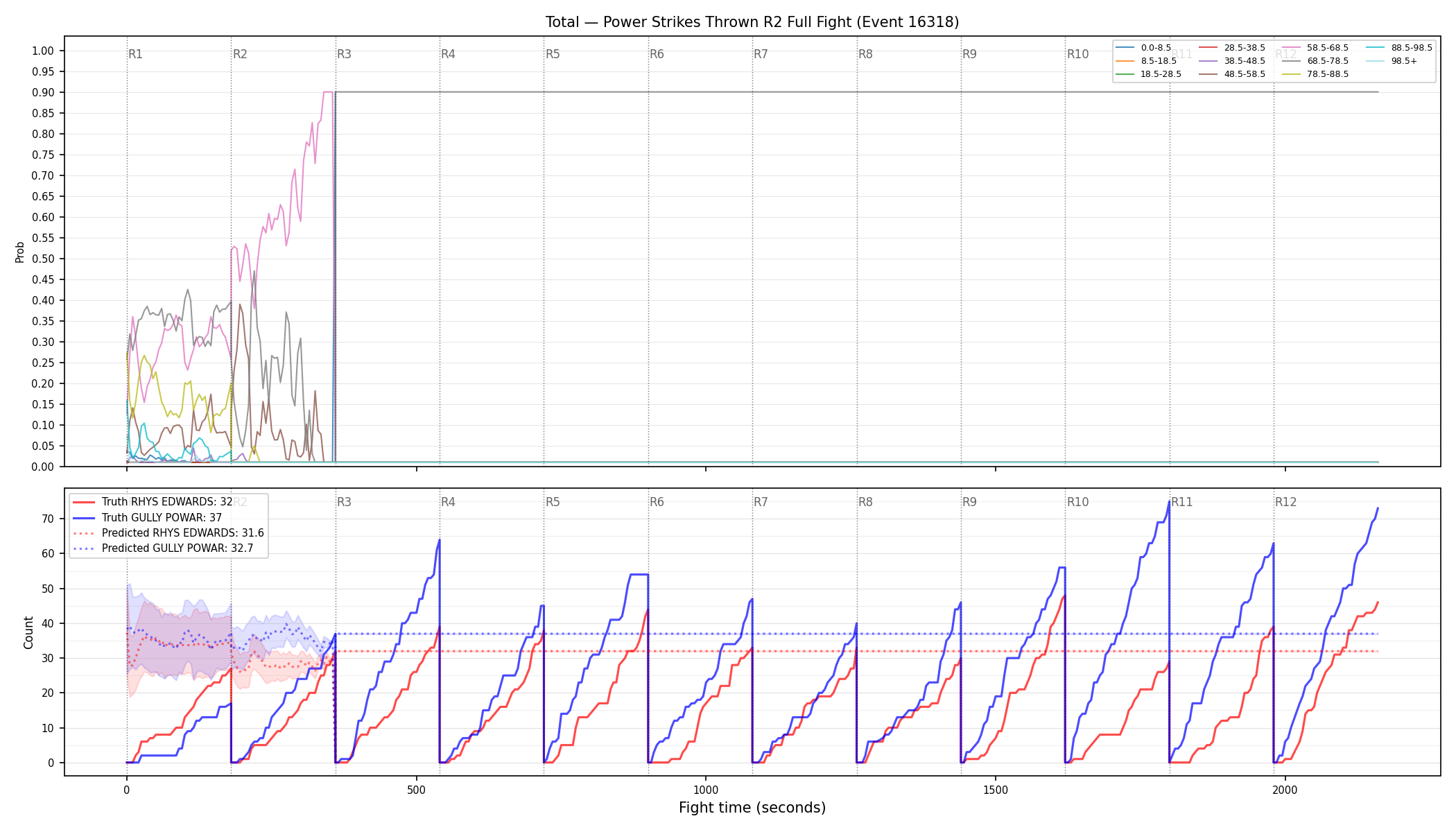Viewport: 1456px width, 832px height.
Task: Select the '98.5+' legend entry
Action: click(x=1392, y=61)
